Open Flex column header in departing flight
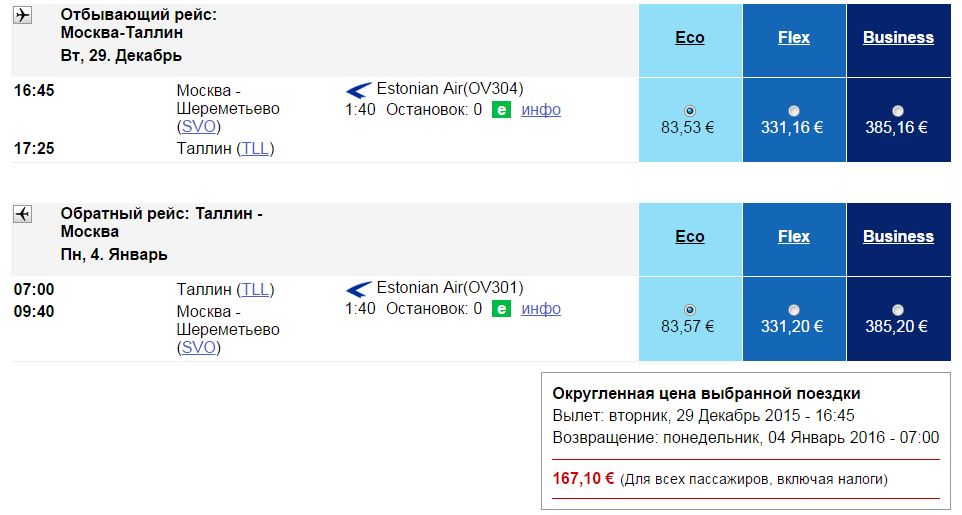The height and width of the screenshot is (515, 962). coord(794,37)
